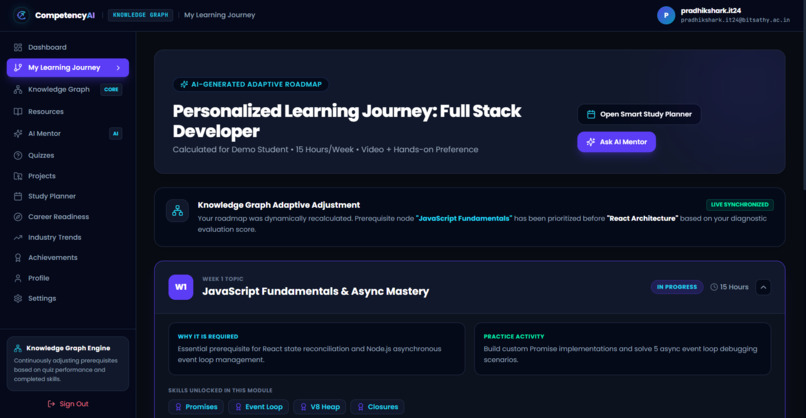This screenshot has width=806, height=418.
Task: Click the "JavaScript Fundamentals & Async Mastery" title
Action: 316,292
